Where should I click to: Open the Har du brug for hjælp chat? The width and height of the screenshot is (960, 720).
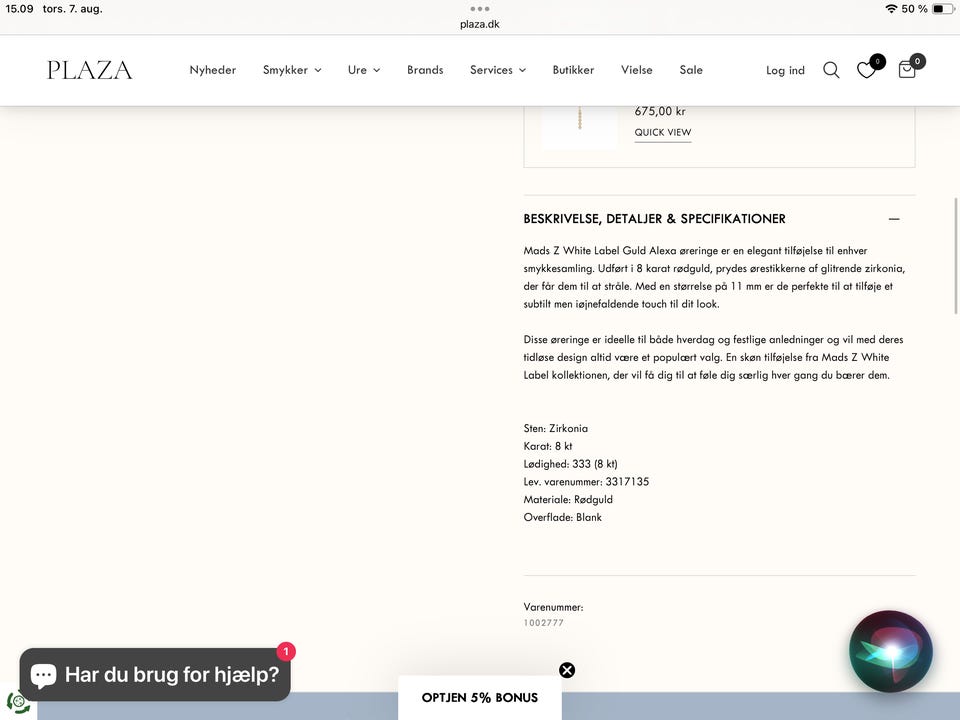tap(155, 675)
